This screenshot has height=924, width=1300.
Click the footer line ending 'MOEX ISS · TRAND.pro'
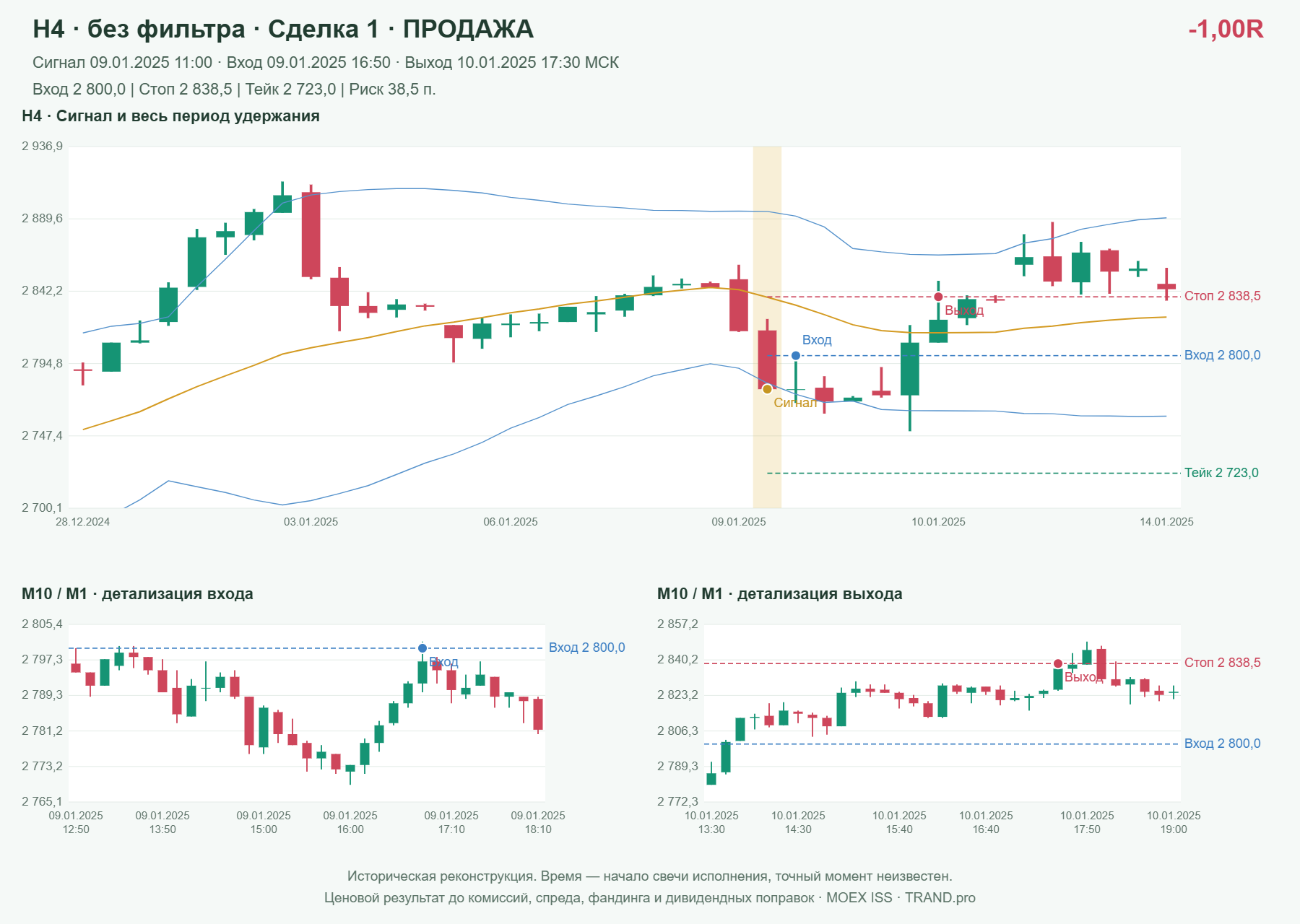tap(650, 898)
